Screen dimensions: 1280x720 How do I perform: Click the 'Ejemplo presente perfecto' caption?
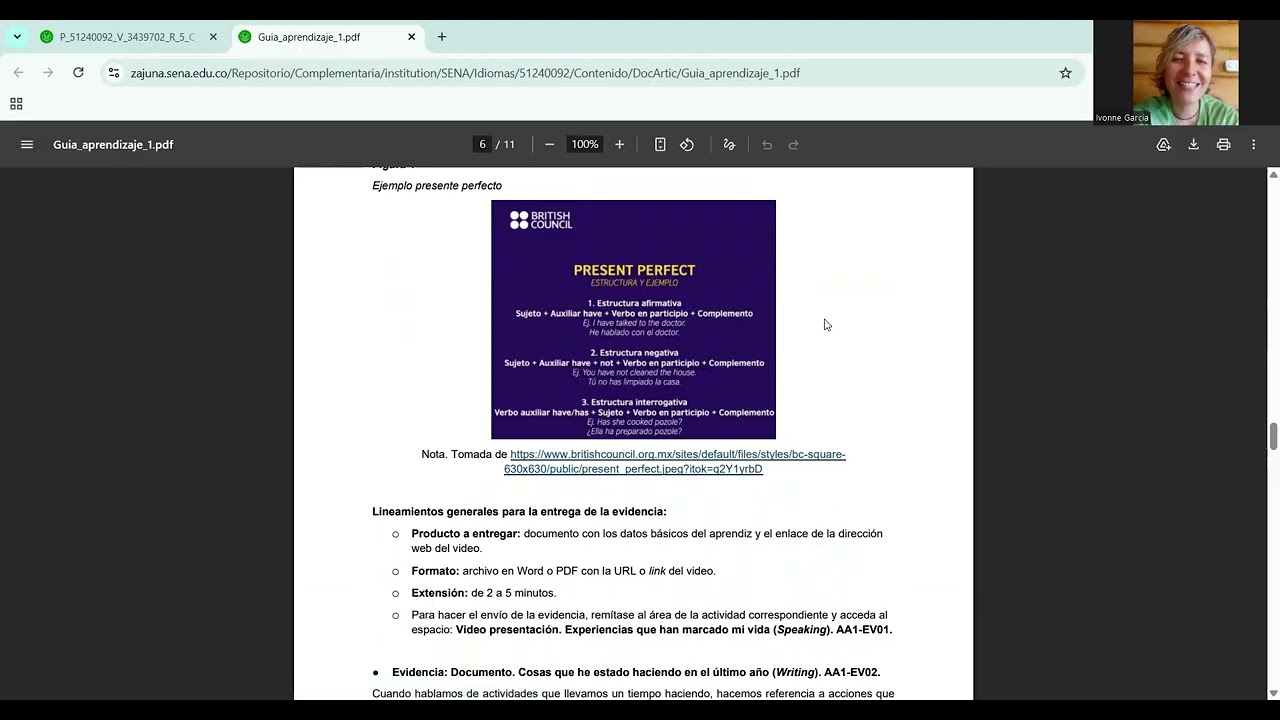tap(437, 186)
